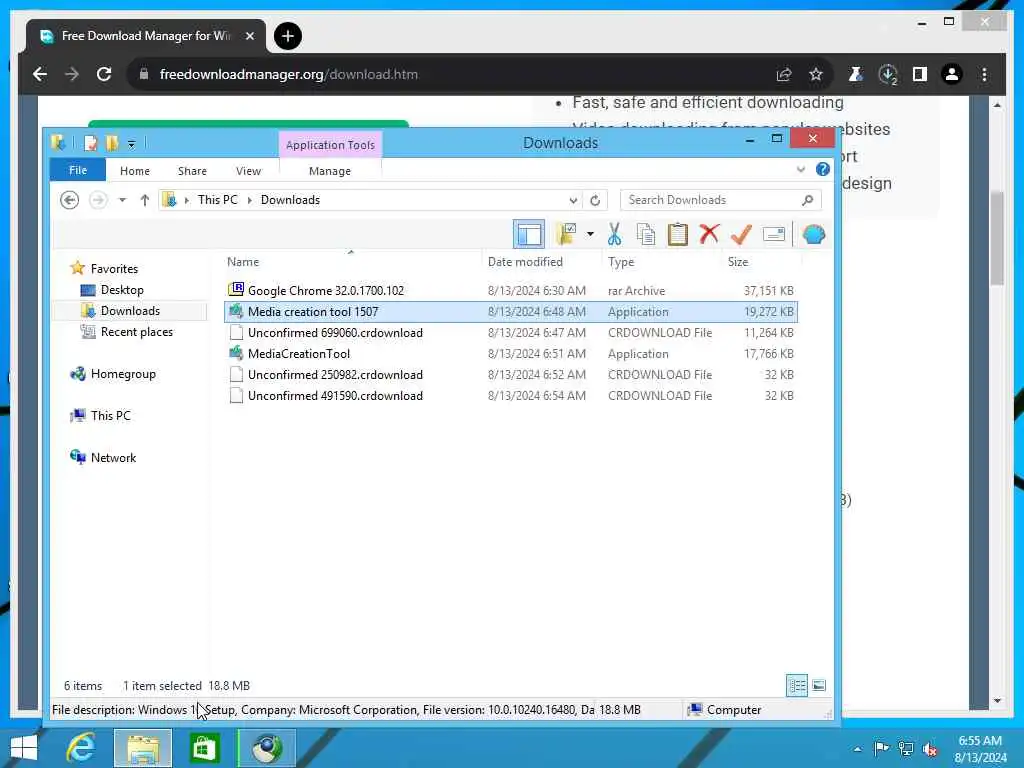Image resolution: width=1024 pixels, height=768 pixels.
Task: Click the Rename icon in Explorer toolbar
Action: pos(774,234)
